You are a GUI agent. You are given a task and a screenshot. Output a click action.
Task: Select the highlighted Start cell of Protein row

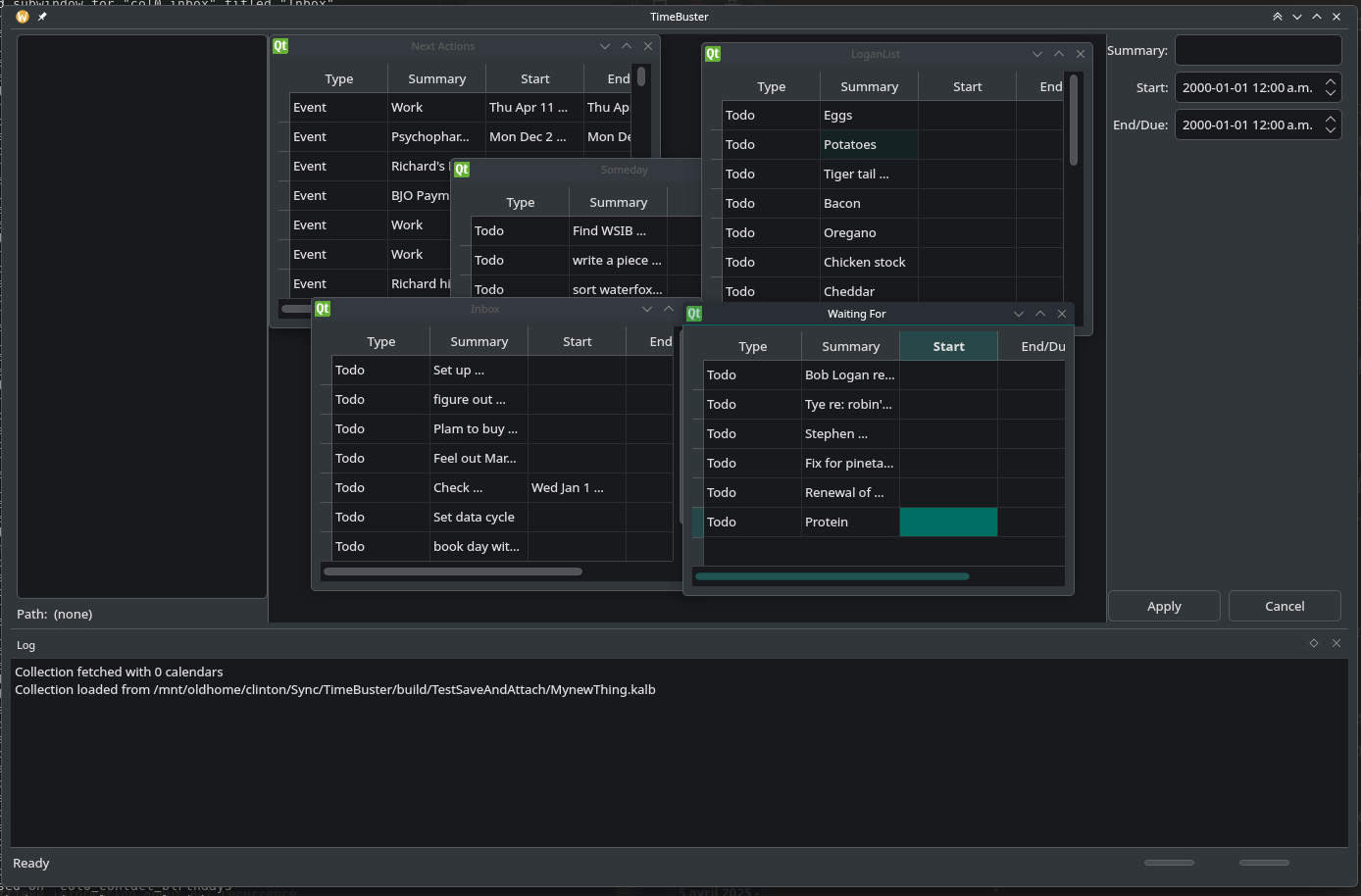coord(948,522)
